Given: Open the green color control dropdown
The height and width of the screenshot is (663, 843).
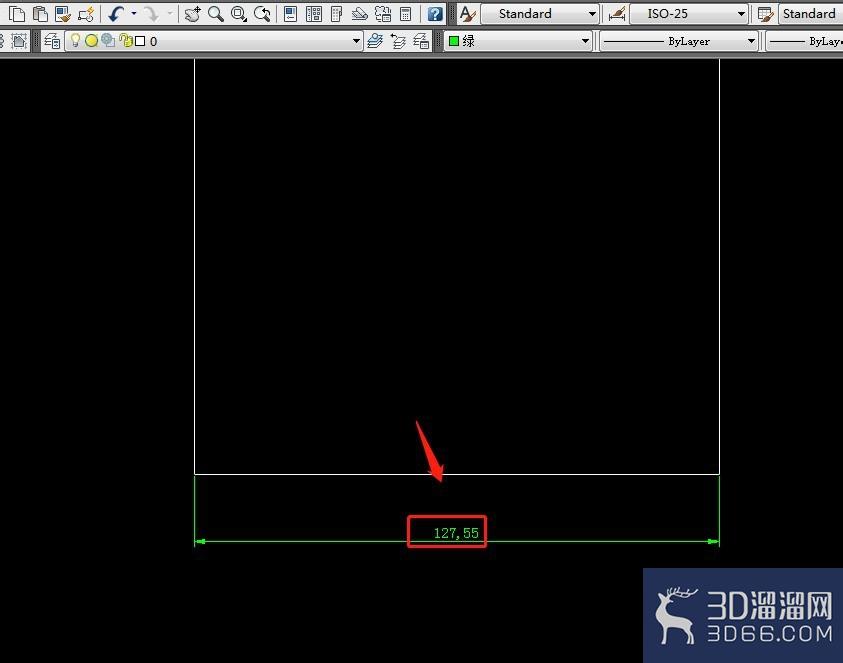Looking at the screenshot, I should pos(518,41).
